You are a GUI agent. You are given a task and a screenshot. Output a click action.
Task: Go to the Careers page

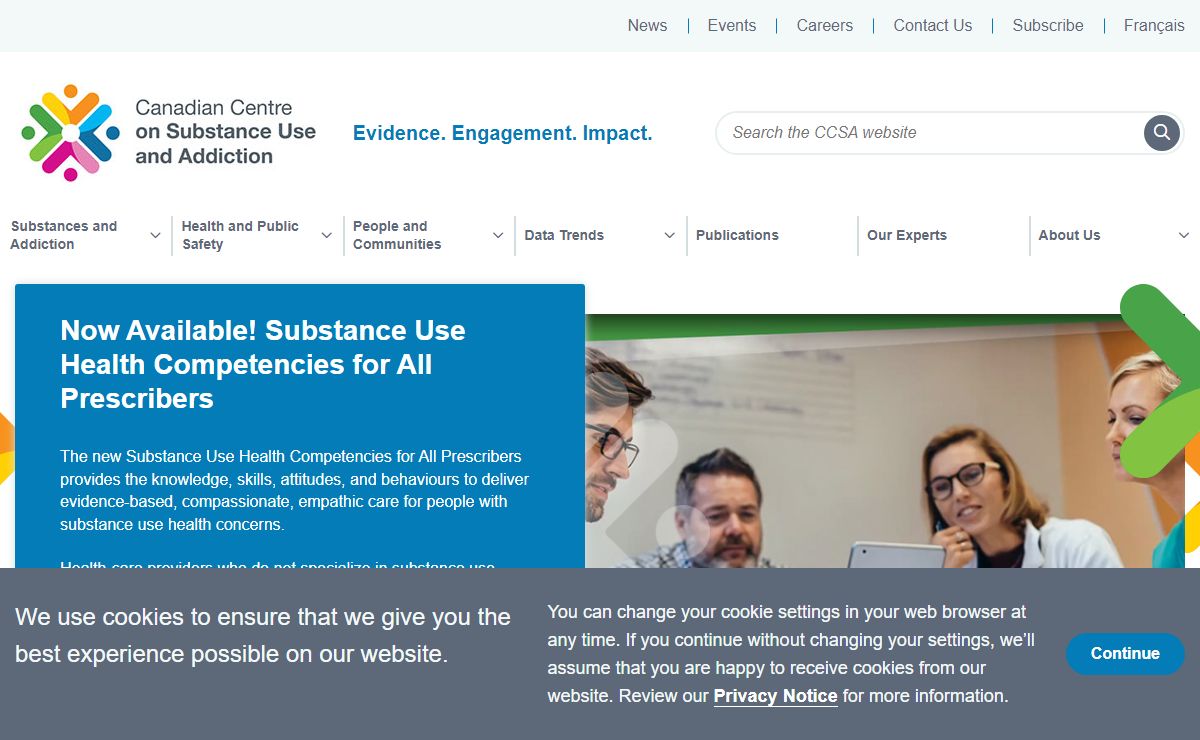click(x=825, y=26)
